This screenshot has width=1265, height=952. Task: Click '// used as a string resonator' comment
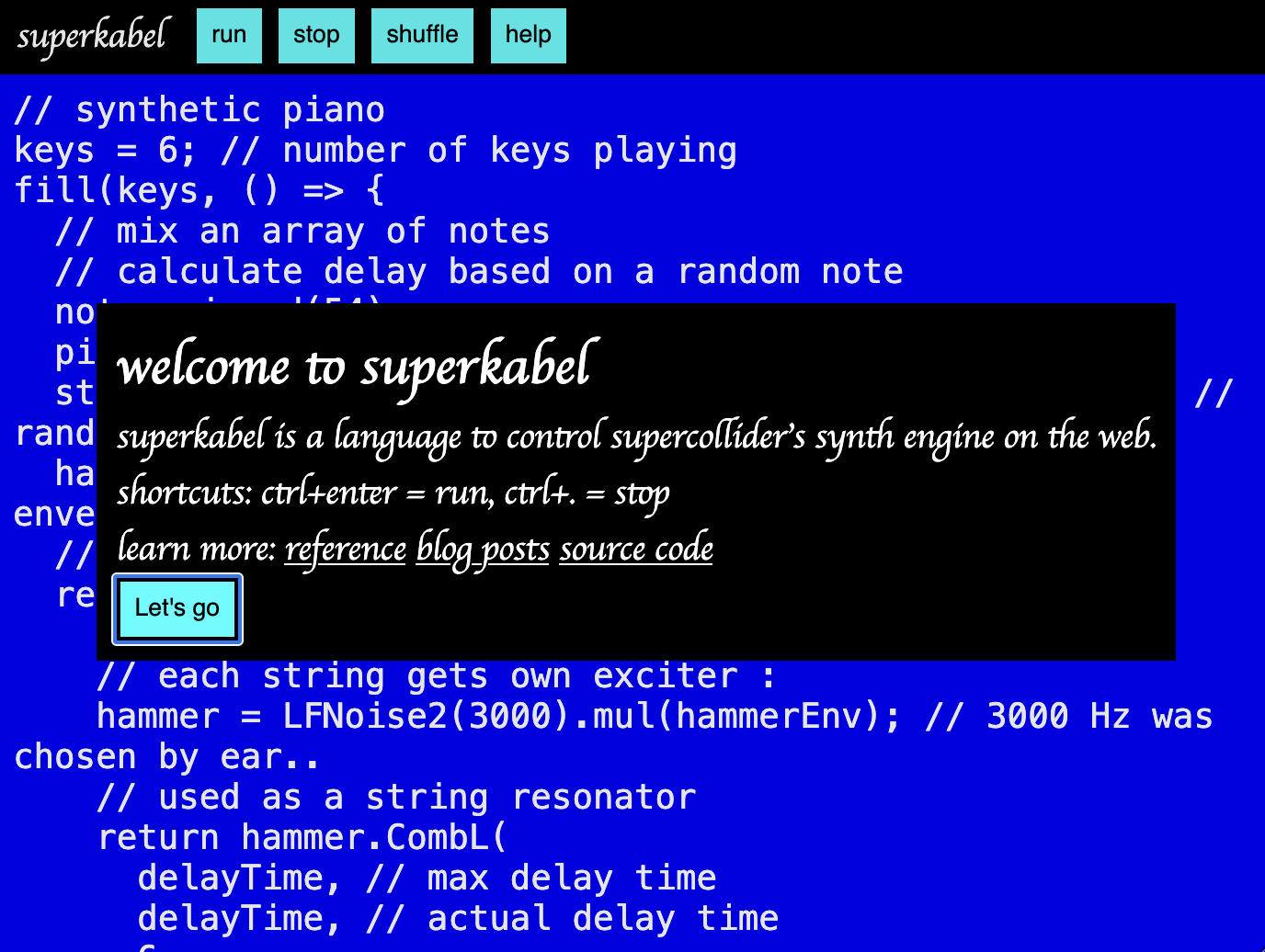(397, 798)
